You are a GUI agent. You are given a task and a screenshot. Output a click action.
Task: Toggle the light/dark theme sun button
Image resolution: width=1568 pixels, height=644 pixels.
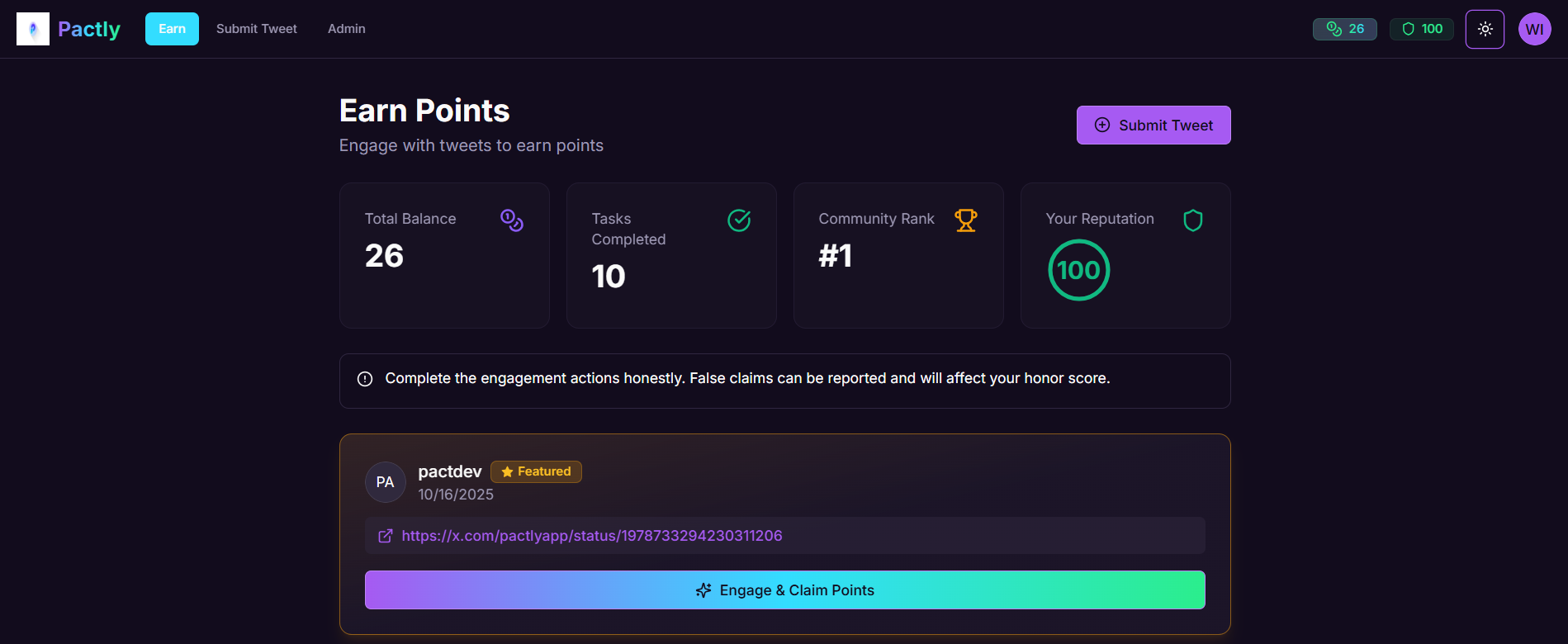coord(1485,29)
